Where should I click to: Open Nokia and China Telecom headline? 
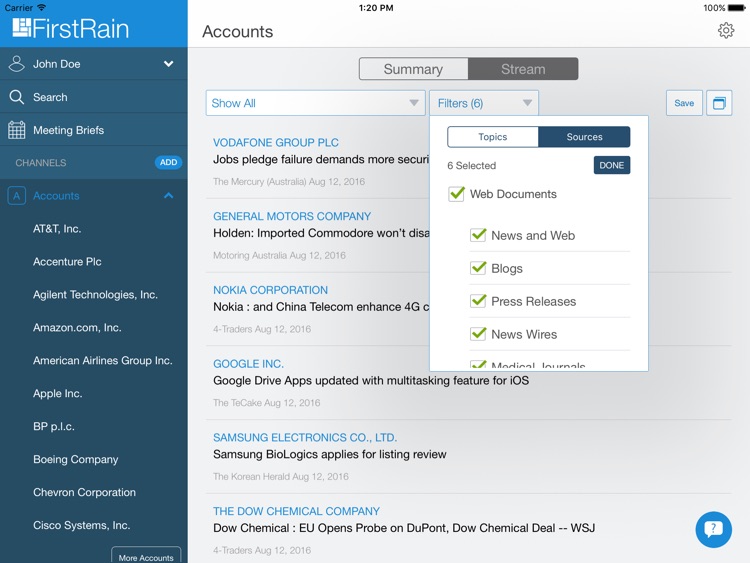pos(321,307)
